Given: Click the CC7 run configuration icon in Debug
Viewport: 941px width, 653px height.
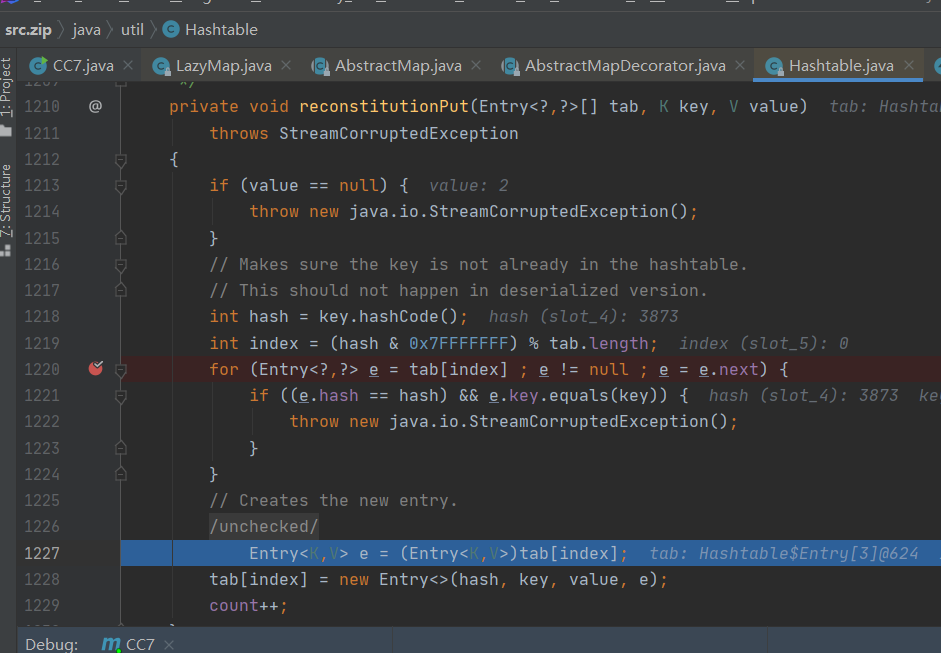Looking at the screenshot, I should click(111, 644).
